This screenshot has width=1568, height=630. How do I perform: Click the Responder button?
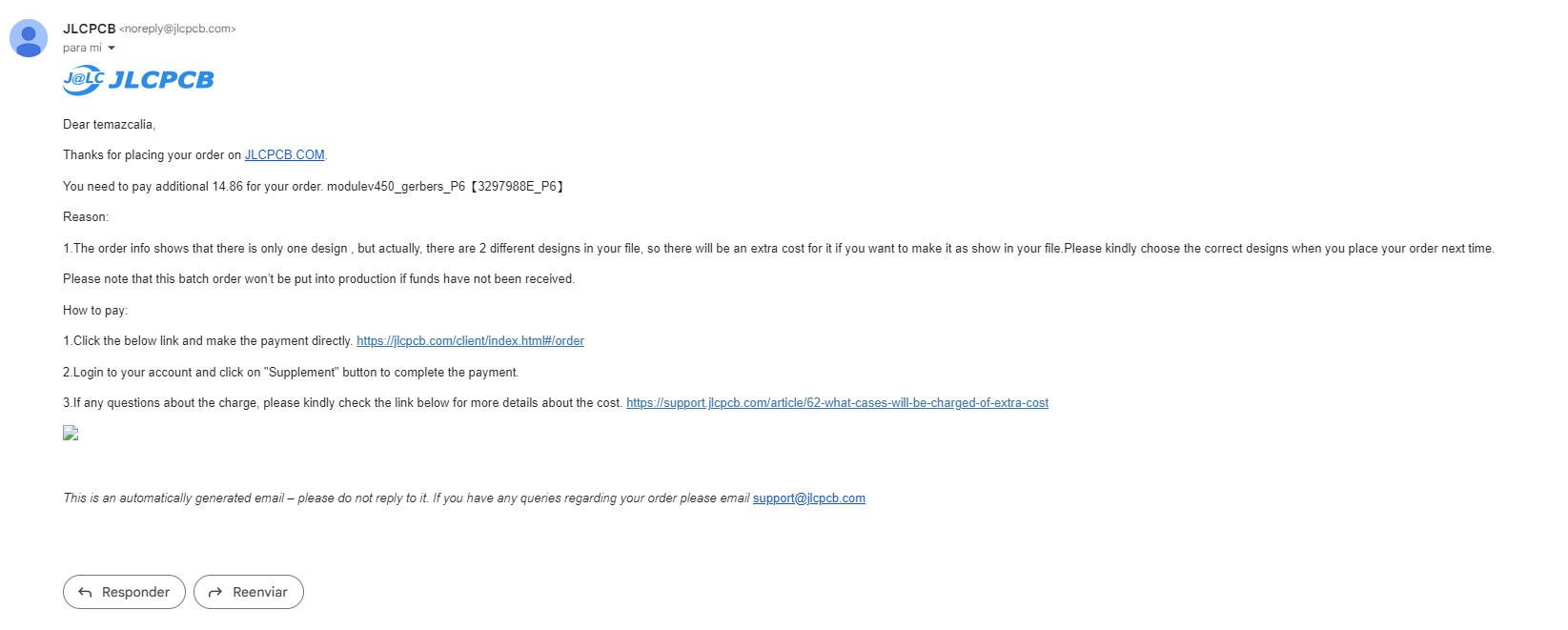[124, 592]
